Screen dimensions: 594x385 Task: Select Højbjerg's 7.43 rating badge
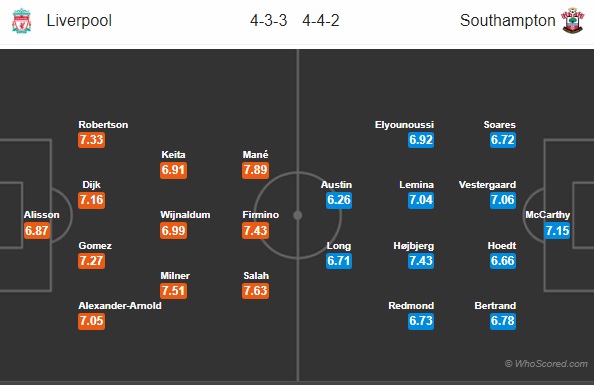coord(421,261)
